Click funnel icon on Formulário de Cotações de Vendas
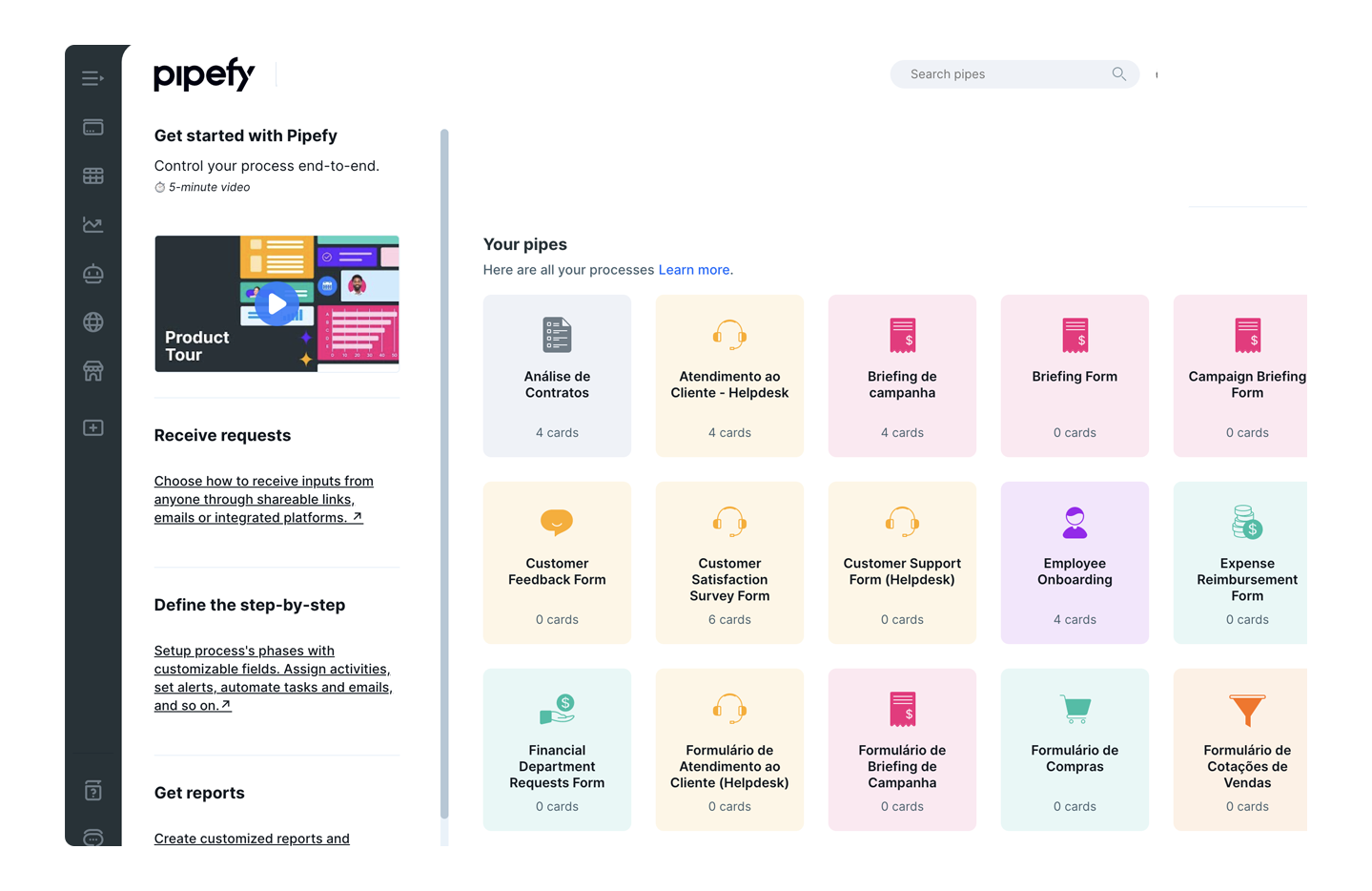The image size is (1372, 891). [1247, 710]
